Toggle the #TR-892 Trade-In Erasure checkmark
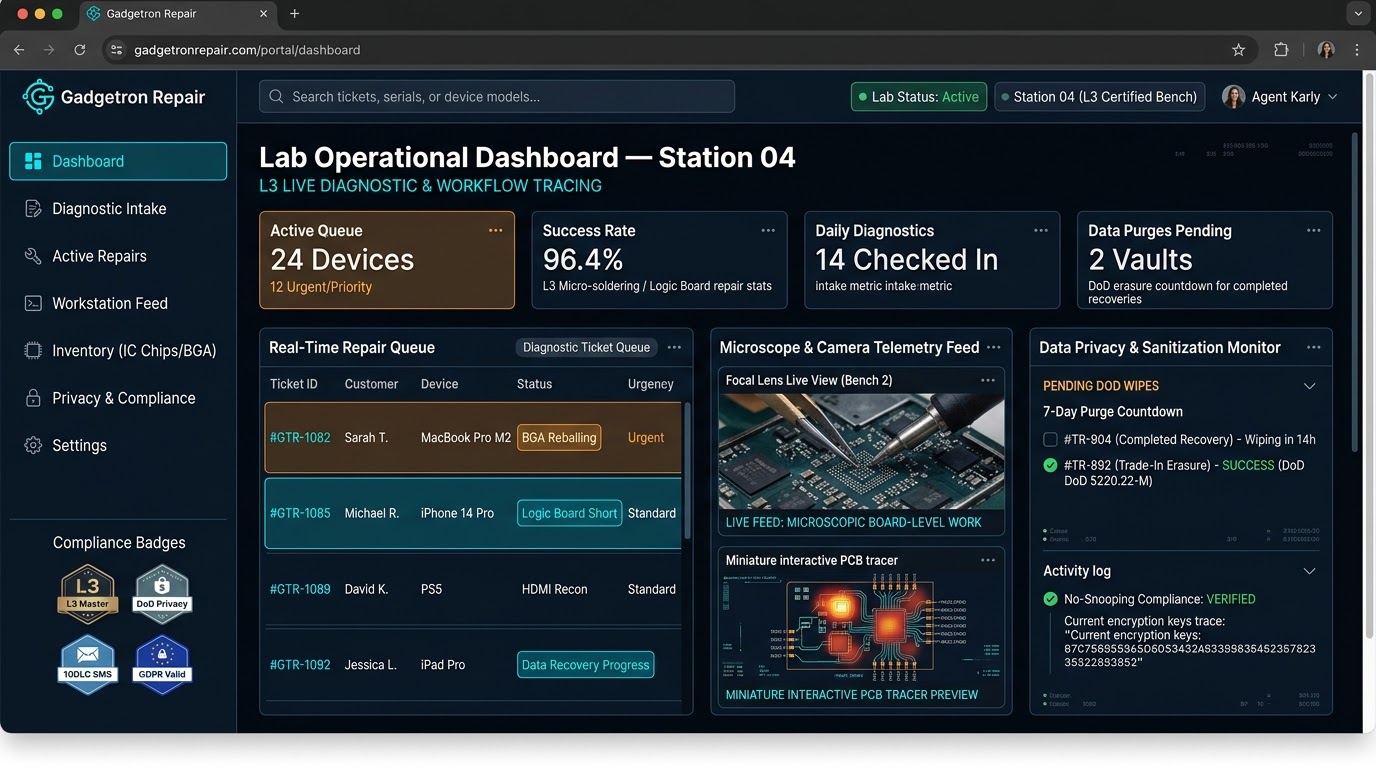This screenshot has height=768, width=1376. tap(1050, 465)
